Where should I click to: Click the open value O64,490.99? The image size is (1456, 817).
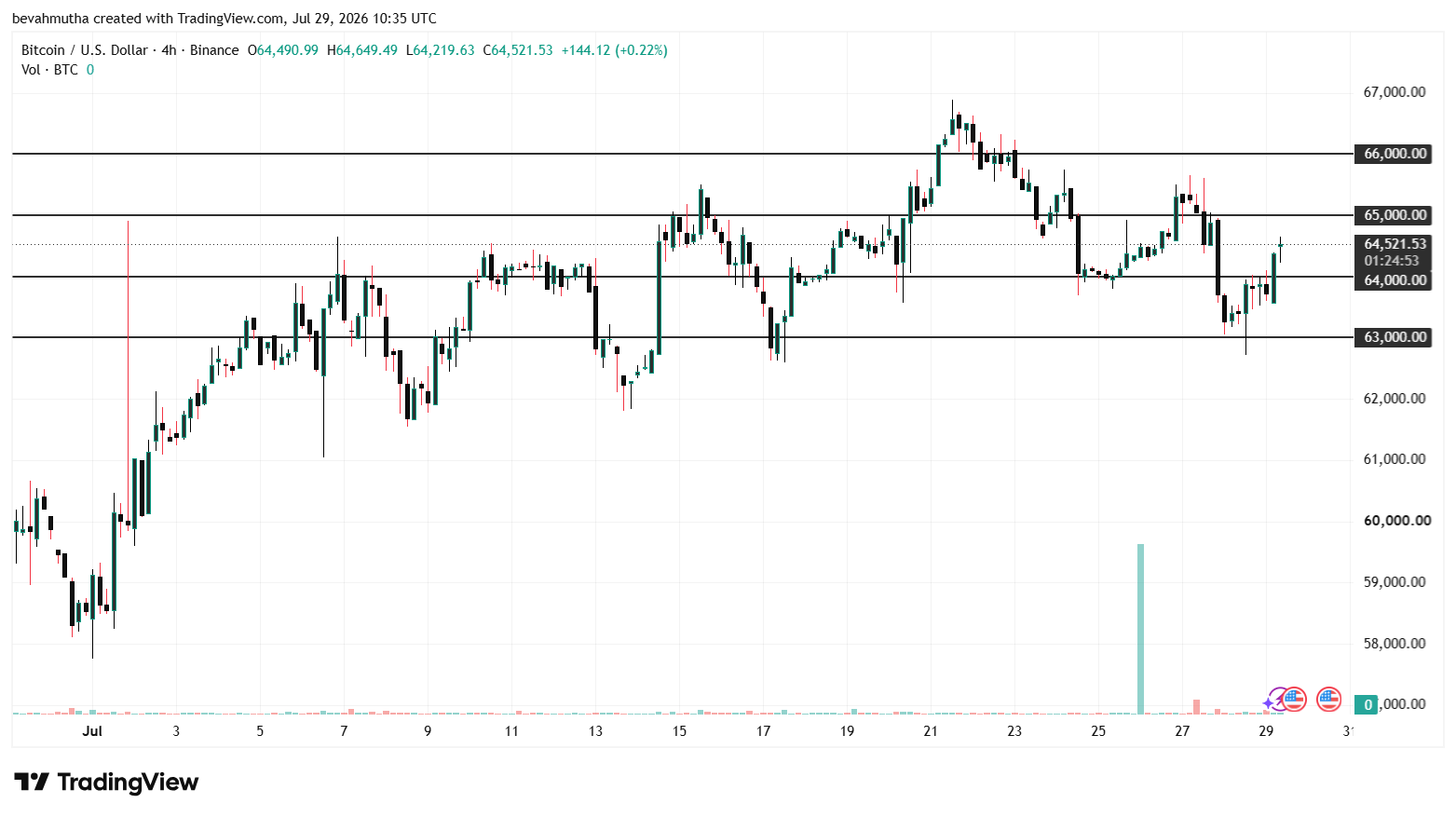(283, 50)
